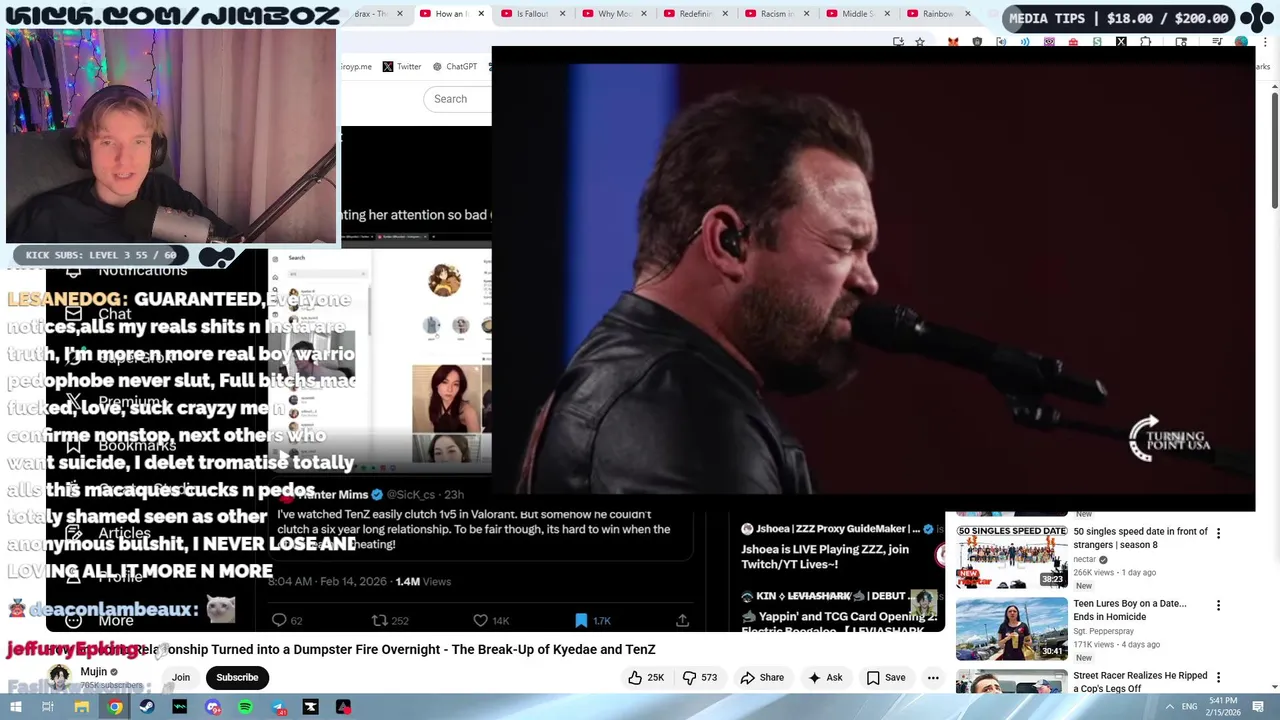Switch to the 'Racism in' tab

point(776,14)
